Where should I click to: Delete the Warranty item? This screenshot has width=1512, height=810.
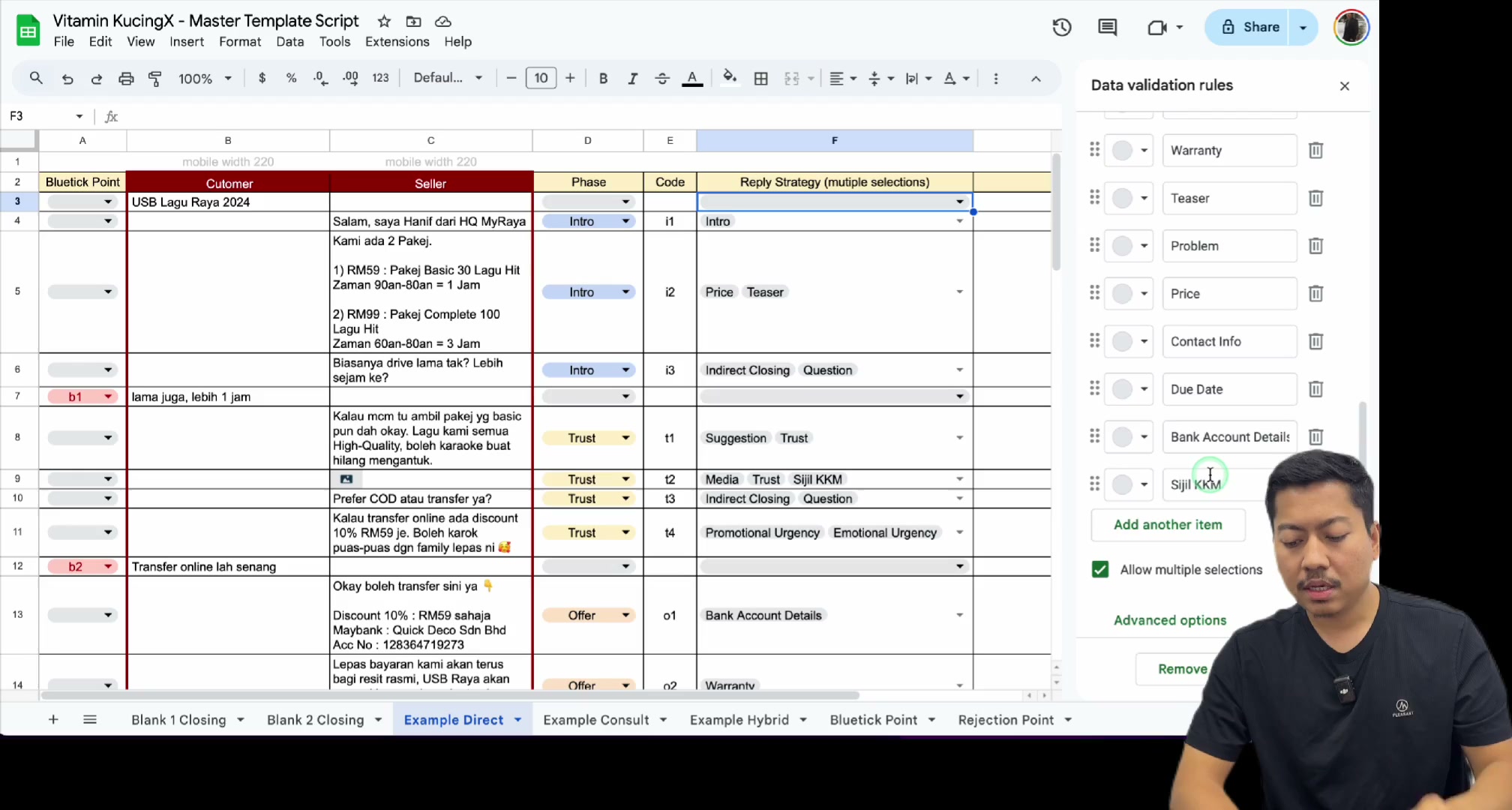tap(1315, 151)
